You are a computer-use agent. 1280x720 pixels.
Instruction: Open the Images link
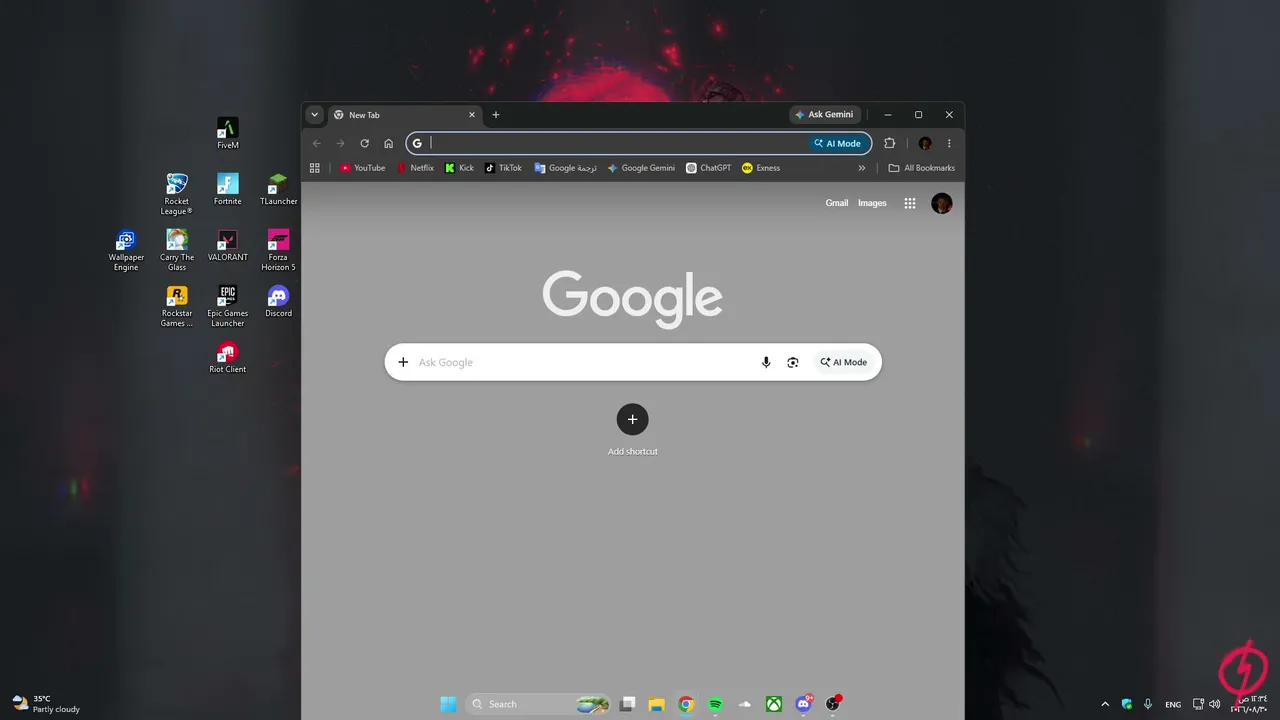click(x=872, y=203)
